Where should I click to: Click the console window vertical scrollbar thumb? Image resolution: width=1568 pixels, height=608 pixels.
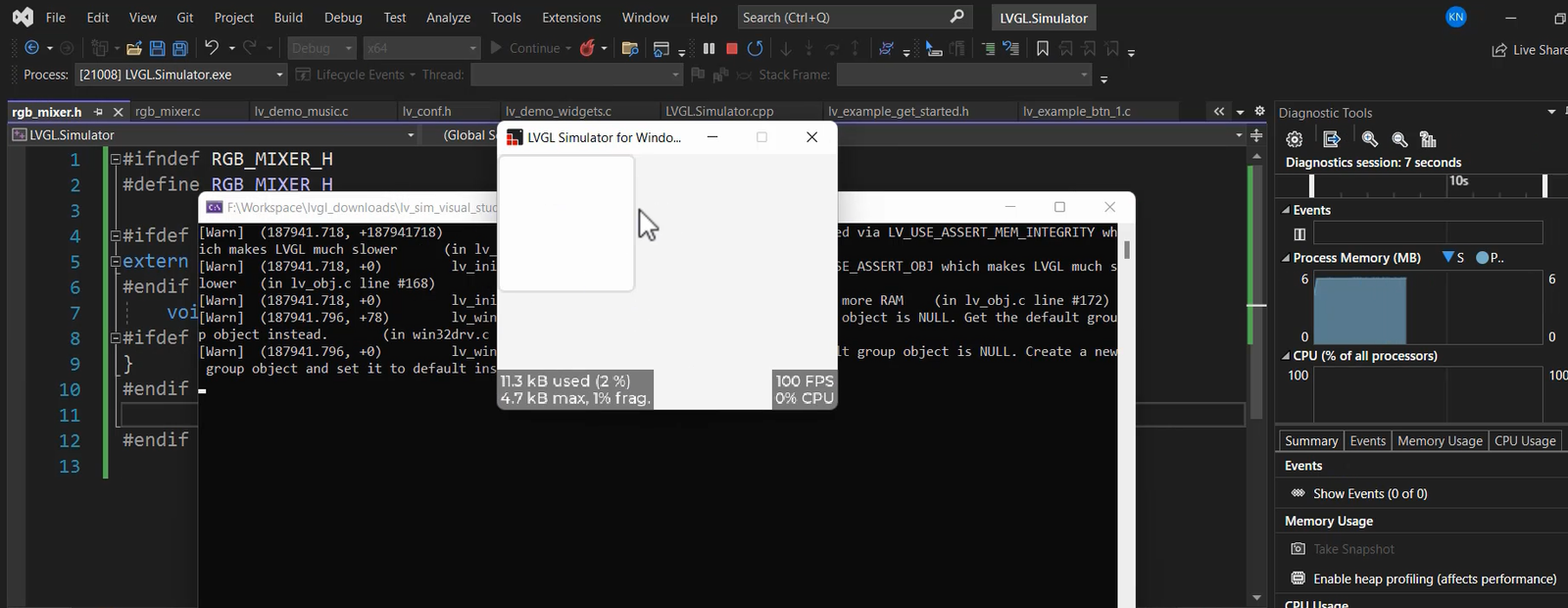[1127, 249]
